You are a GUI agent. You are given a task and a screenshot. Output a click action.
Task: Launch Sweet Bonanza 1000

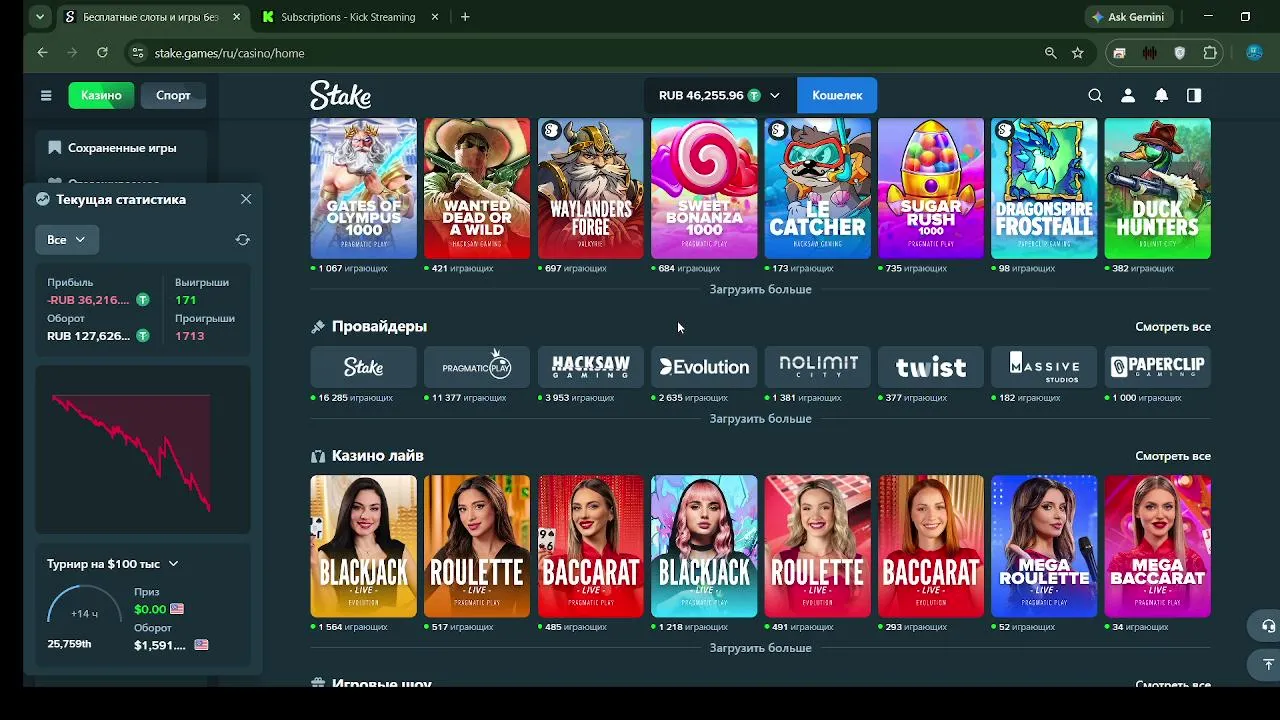point(704,188)
